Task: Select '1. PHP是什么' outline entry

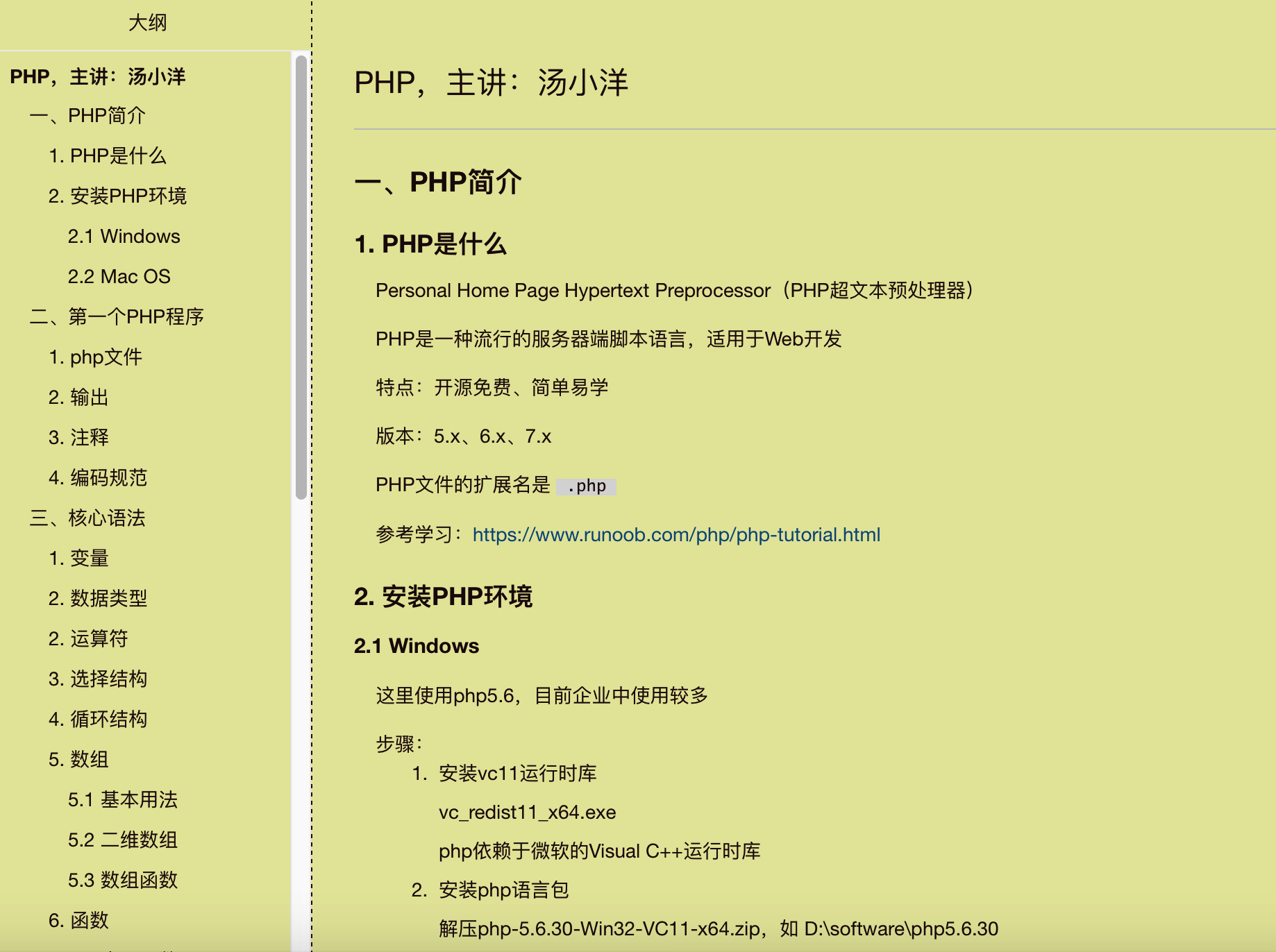Action: point(108,156)
